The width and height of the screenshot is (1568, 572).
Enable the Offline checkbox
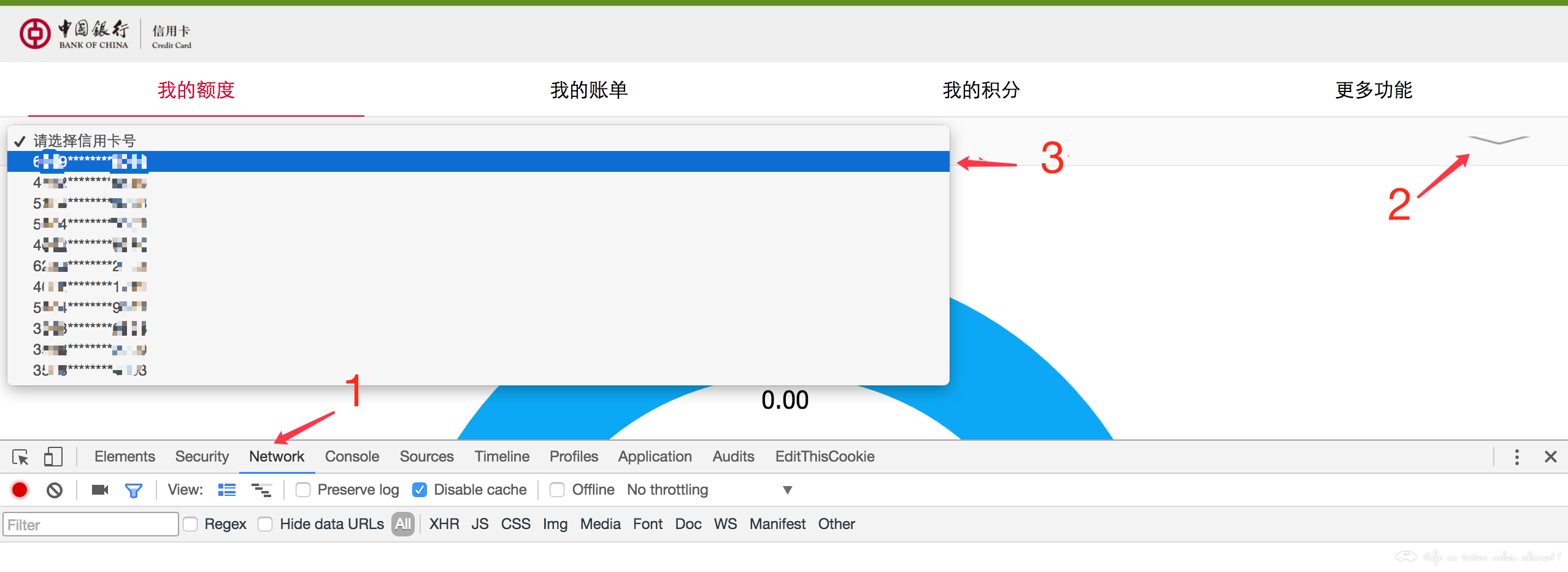(557, 490)
